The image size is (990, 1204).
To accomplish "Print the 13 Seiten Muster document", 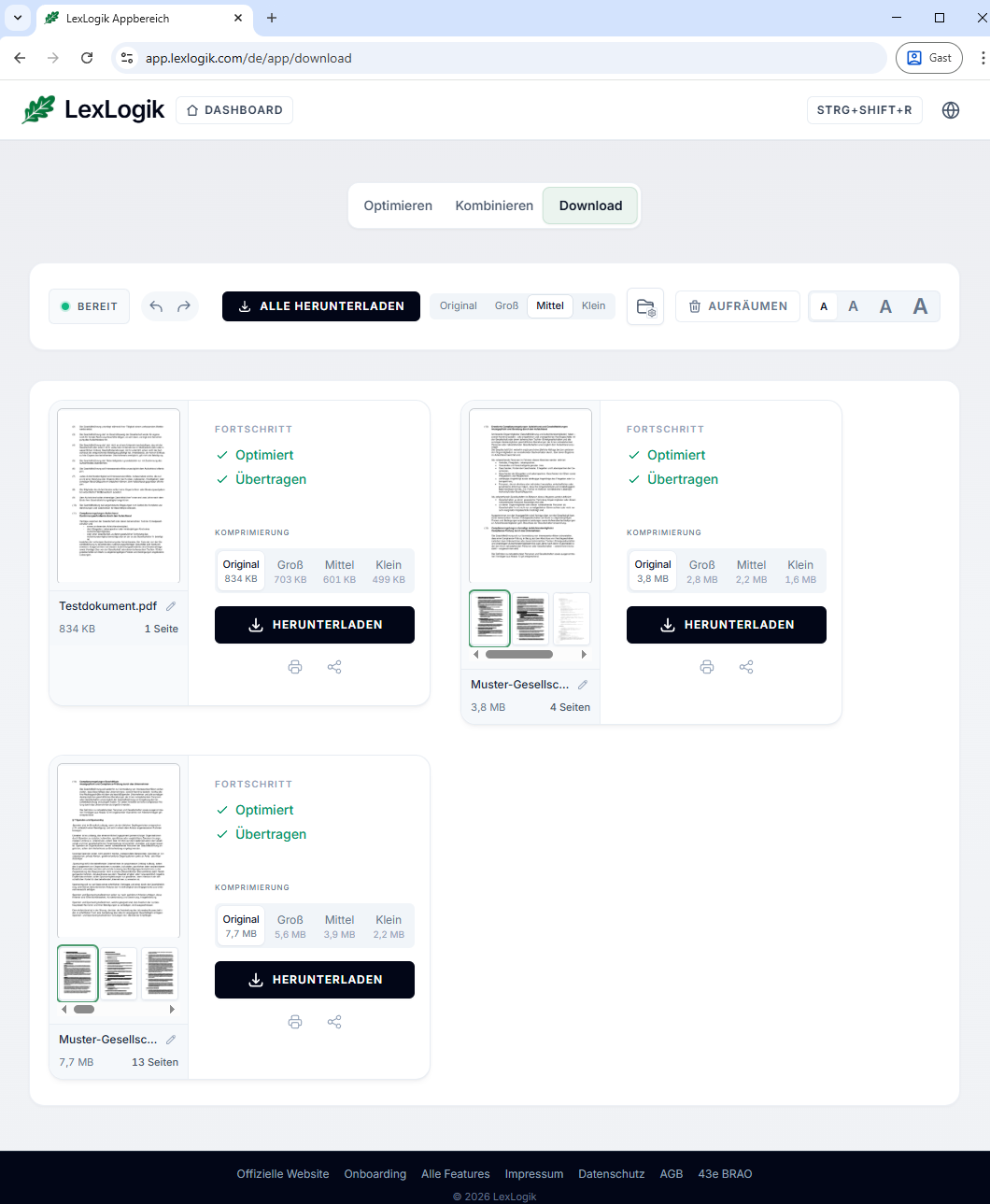I will click(295, 1022).
